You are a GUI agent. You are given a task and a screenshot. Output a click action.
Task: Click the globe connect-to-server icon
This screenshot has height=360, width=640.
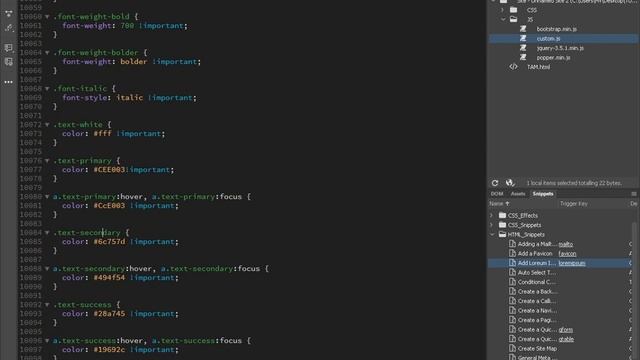pos(509,183)
